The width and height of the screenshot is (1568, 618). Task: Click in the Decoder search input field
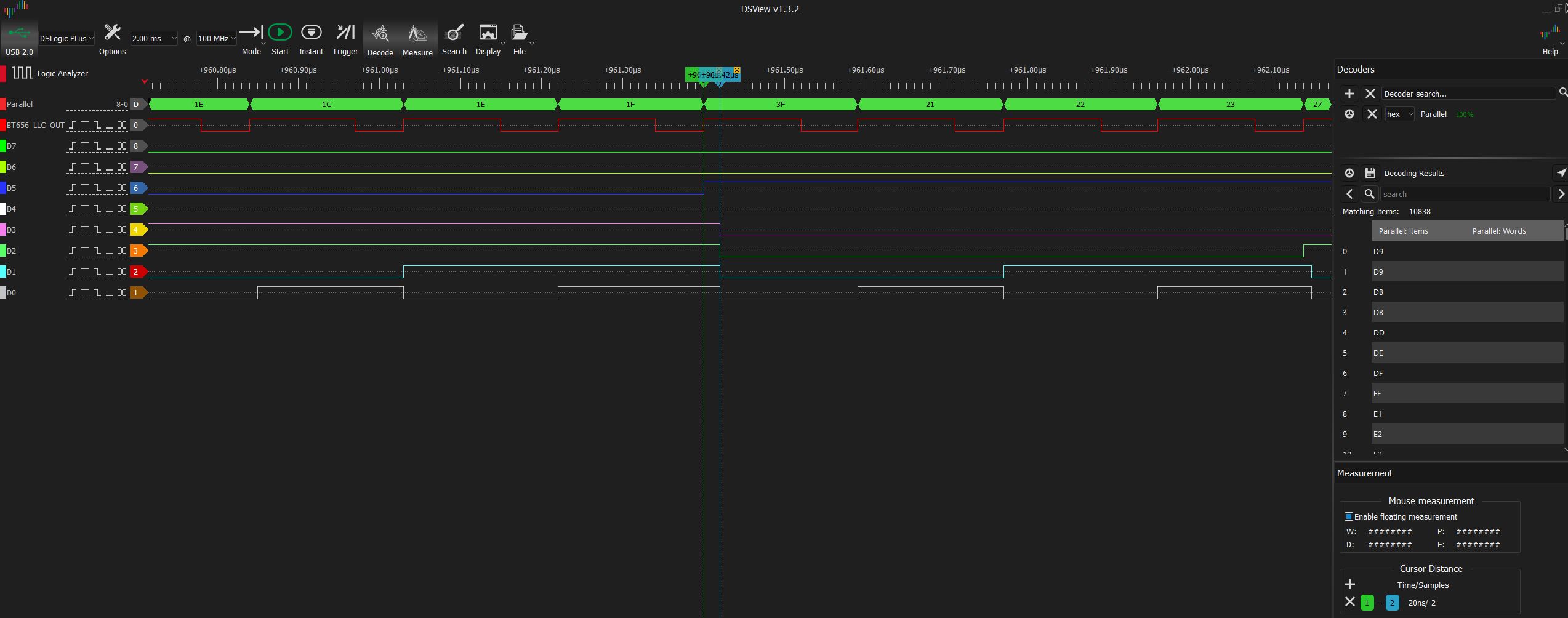coord(1468,94)
